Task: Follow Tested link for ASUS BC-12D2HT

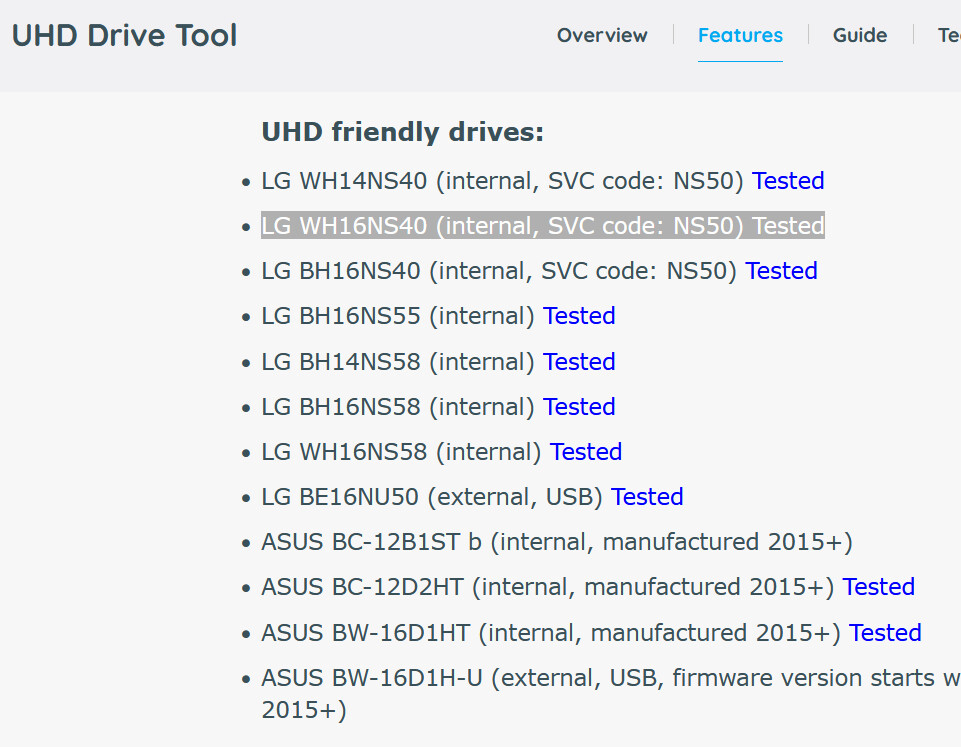Action: coord(878,587)
